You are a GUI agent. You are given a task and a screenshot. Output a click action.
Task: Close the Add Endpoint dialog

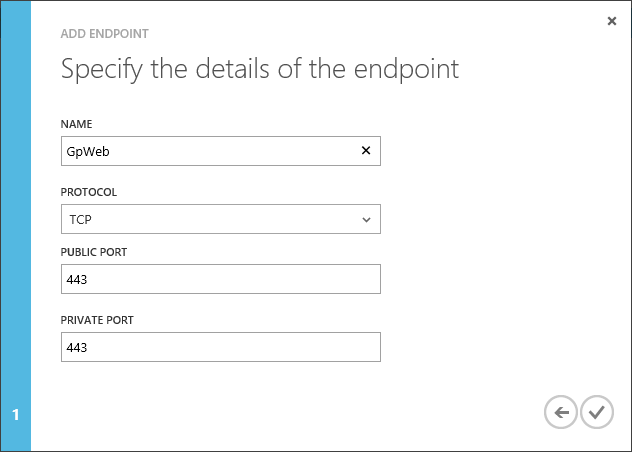[612, 20]
